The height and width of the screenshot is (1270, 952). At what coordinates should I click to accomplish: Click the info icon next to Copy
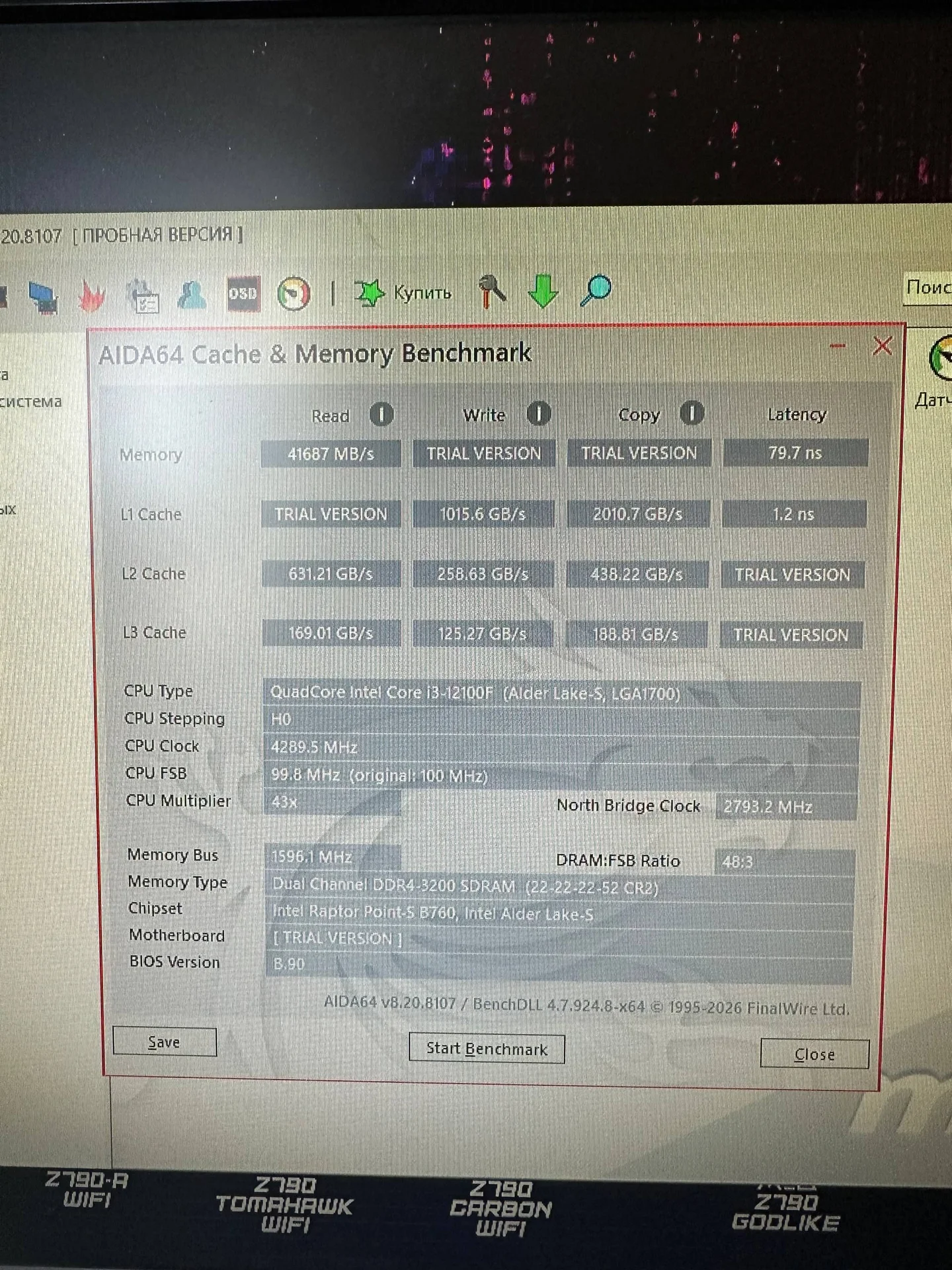tap(692, 413)
